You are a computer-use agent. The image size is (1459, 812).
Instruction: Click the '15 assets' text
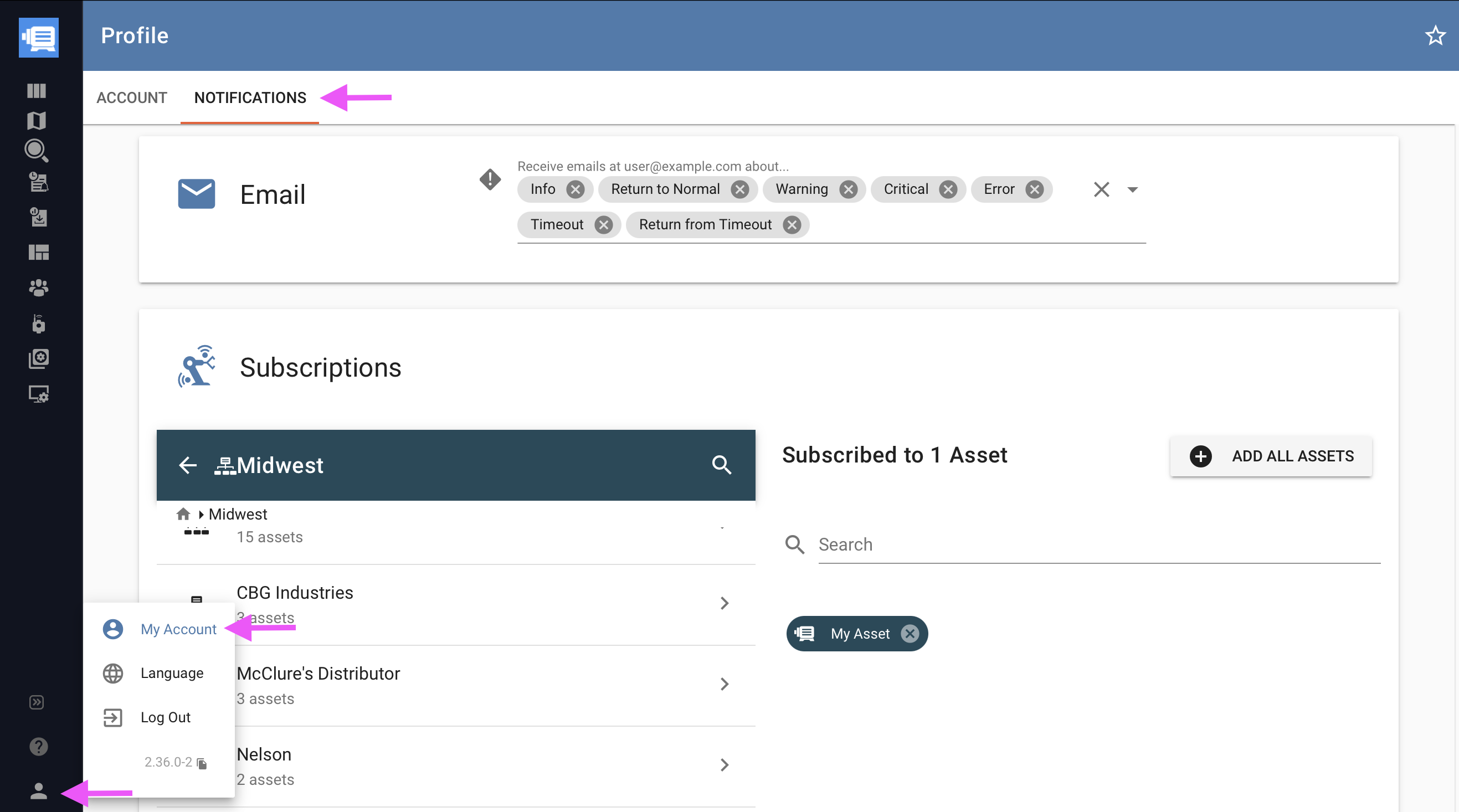pos(270,537)
